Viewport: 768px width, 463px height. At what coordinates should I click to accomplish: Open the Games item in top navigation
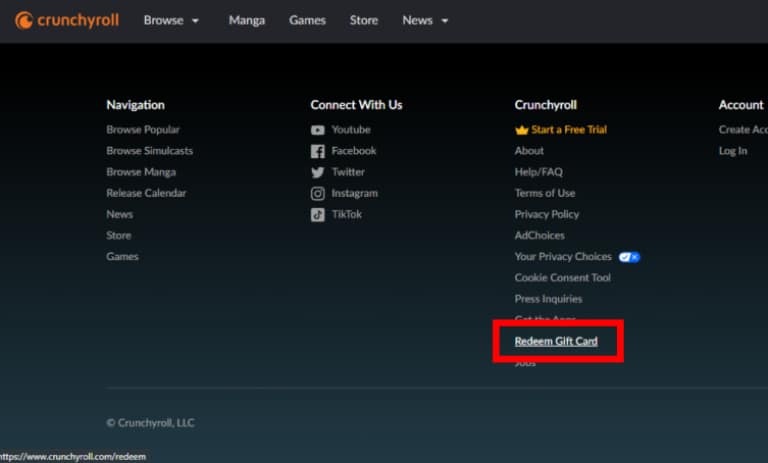307,21
